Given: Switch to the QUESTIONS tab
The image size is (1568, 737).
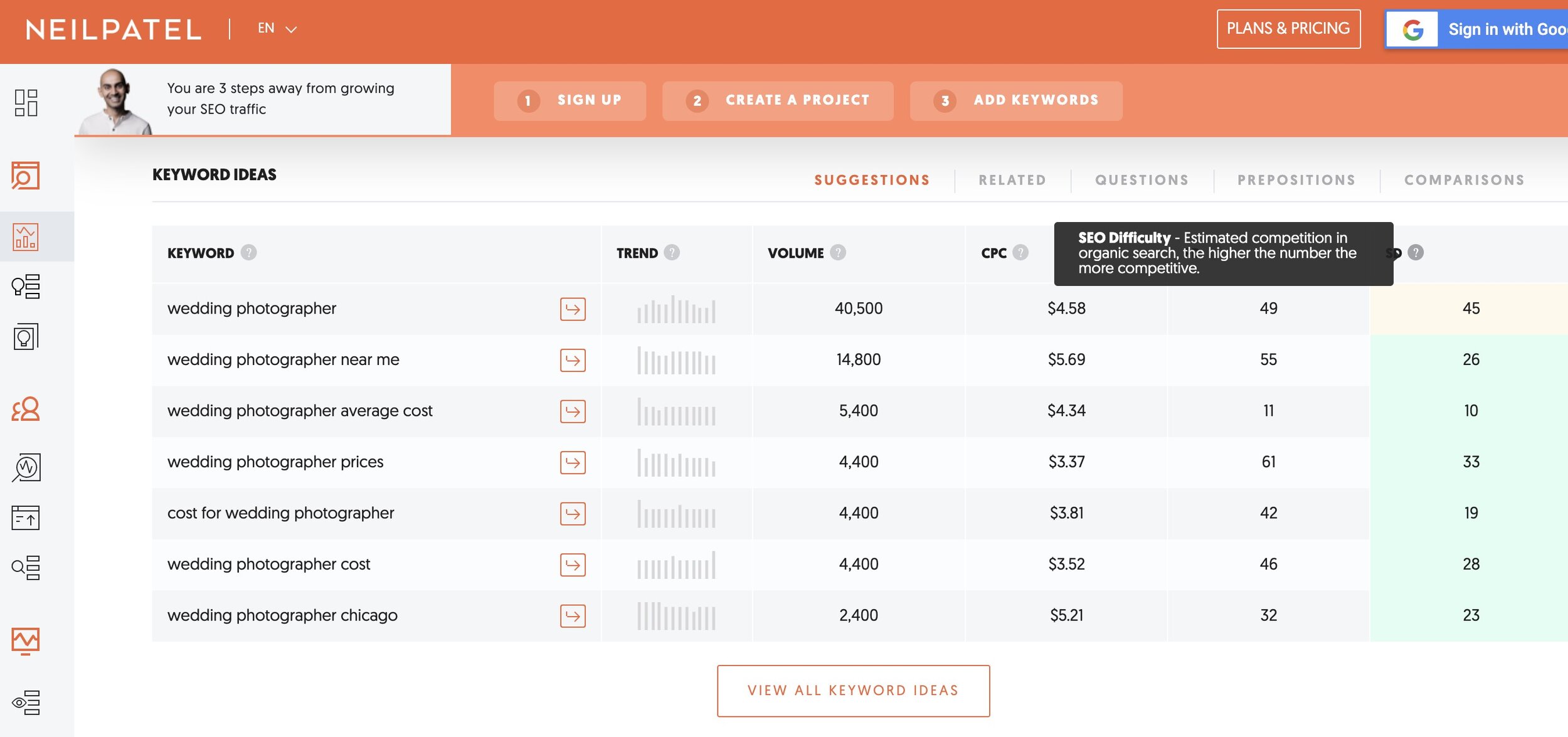Looking at the screenshot, I should pos(1142,180).
